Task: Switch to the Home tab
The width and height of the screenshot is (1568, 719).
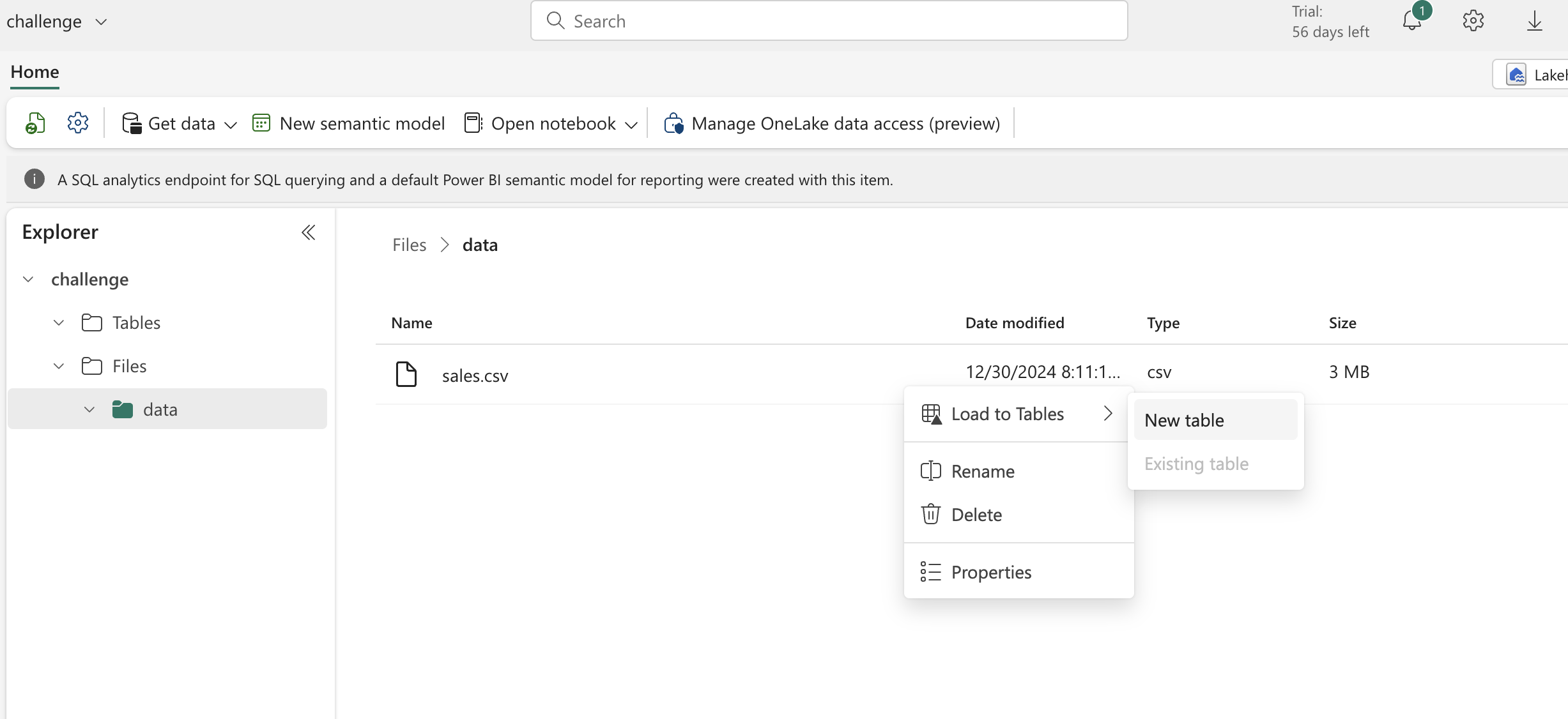Action: (35, 72)
